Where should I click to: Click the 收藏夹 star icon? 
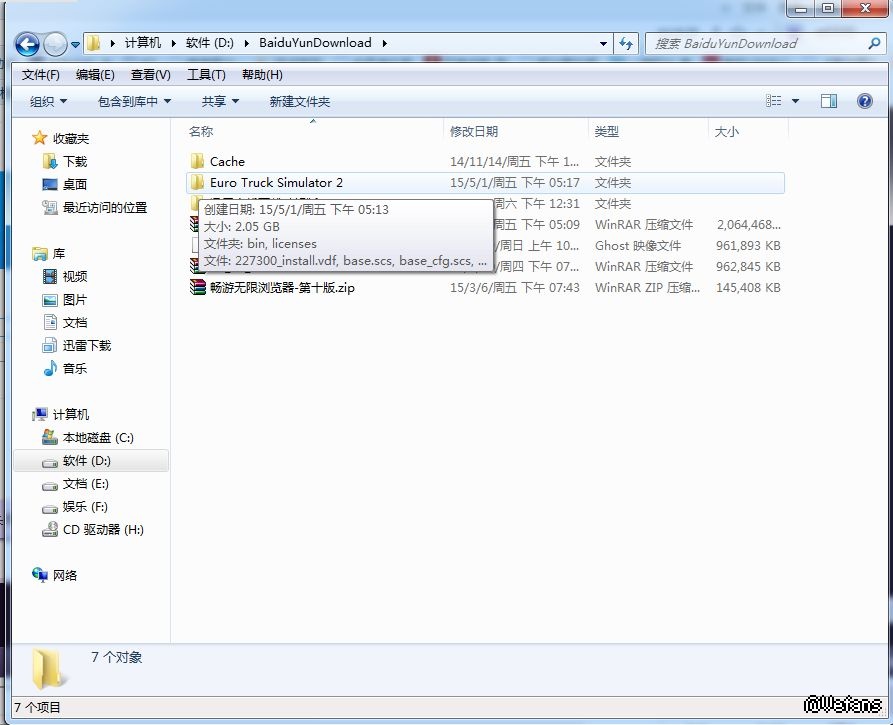[x=39, y=138]
